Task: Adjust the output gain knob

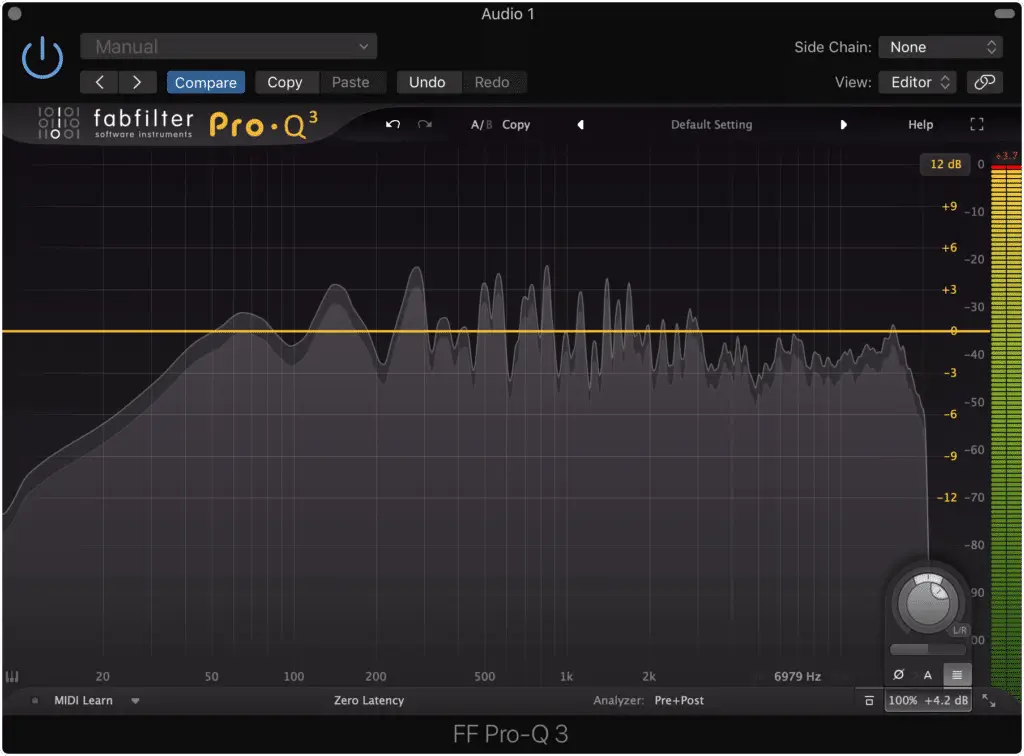Action: [x=927, y=603]
